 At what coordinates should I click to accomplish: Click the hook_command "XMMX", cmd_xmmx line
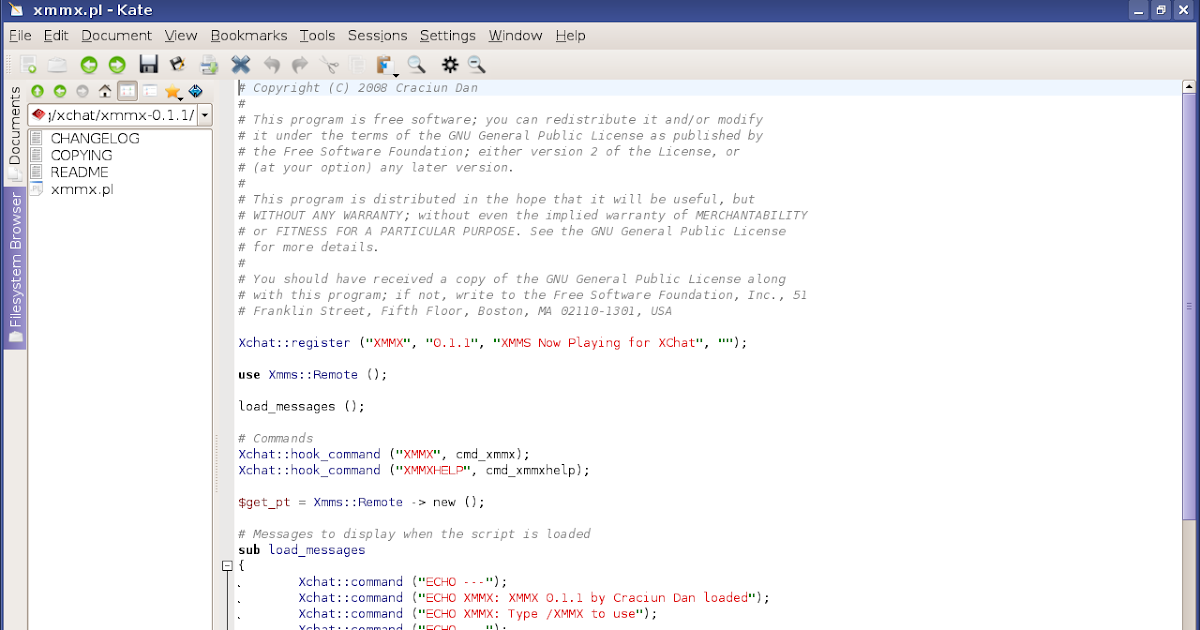click(x=384, y=455)
